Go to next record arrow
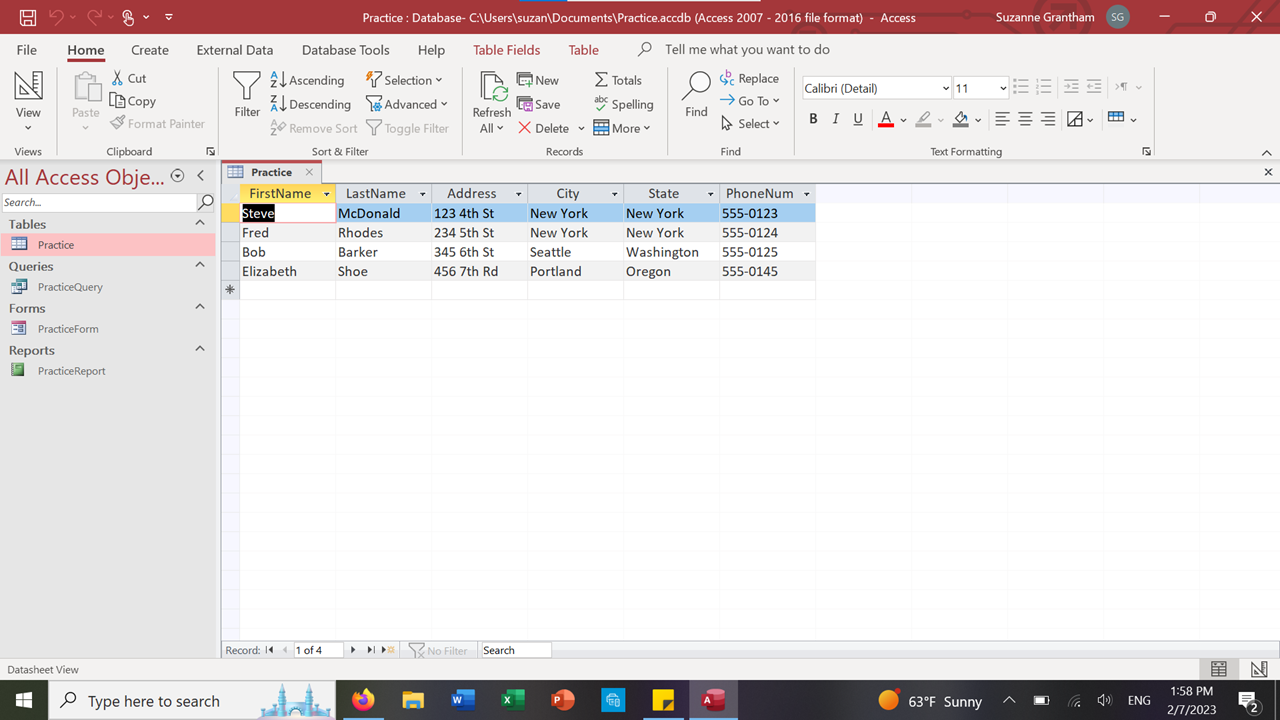1280x720 pixels. tap(353, 650)
